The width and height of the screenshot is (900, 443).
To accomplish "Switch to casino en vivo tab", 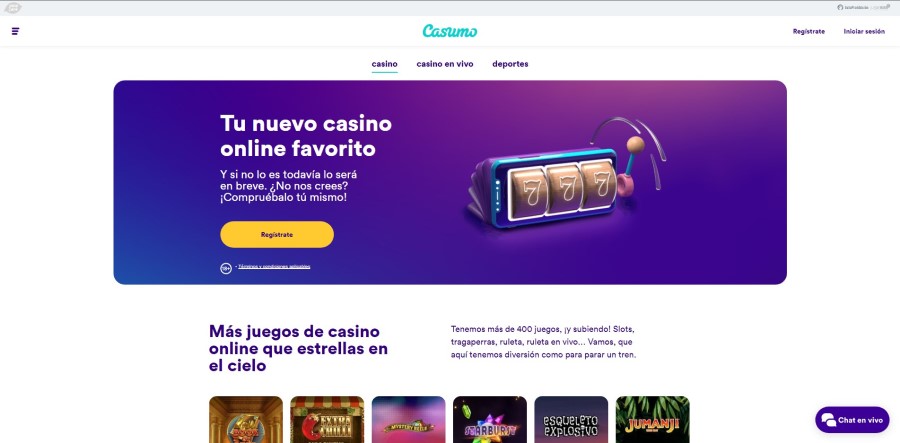I will click(x=445, y=64).
